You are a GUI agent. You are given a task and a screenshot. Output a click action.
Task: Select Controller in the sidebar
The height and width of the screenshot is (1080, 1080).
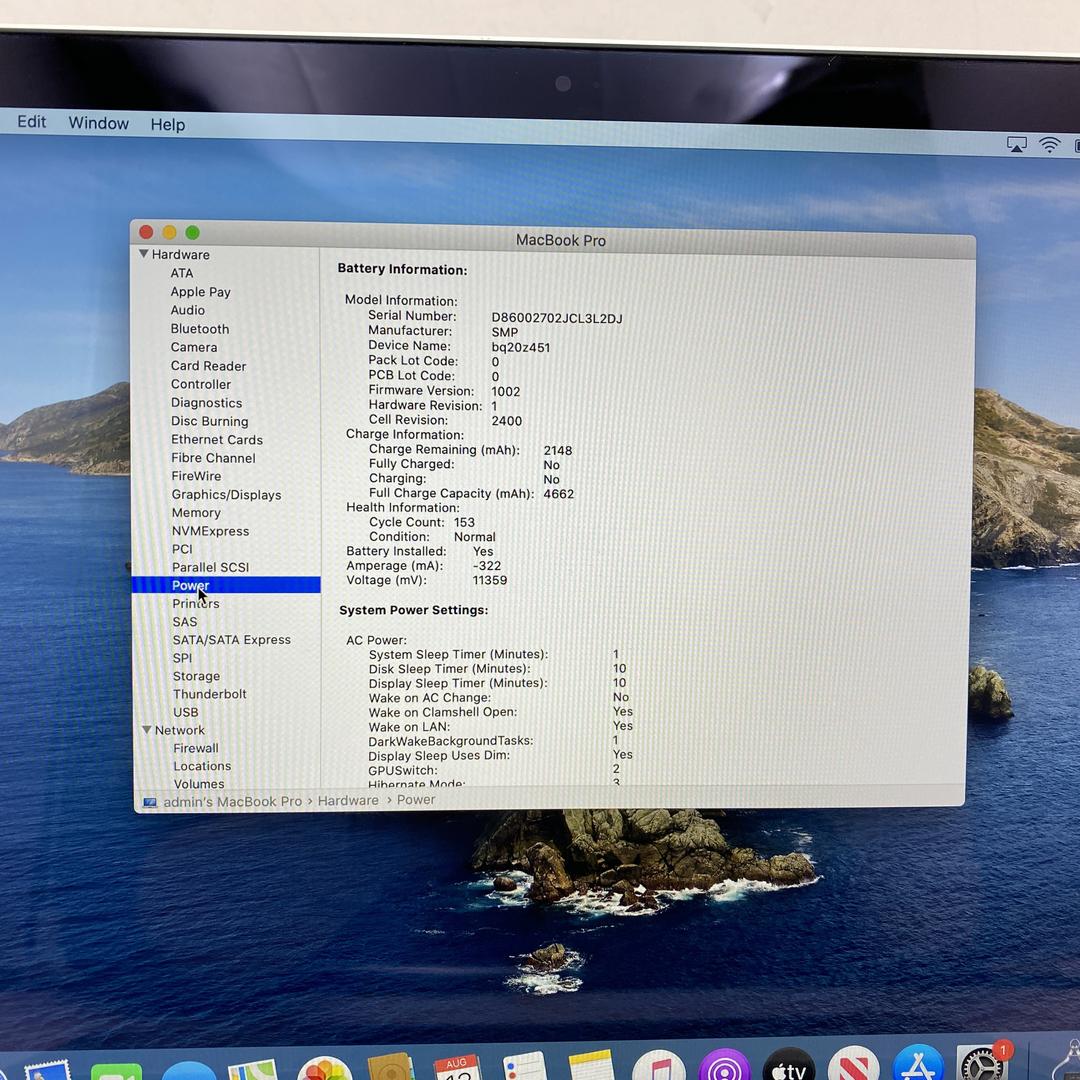click(200, 384)
